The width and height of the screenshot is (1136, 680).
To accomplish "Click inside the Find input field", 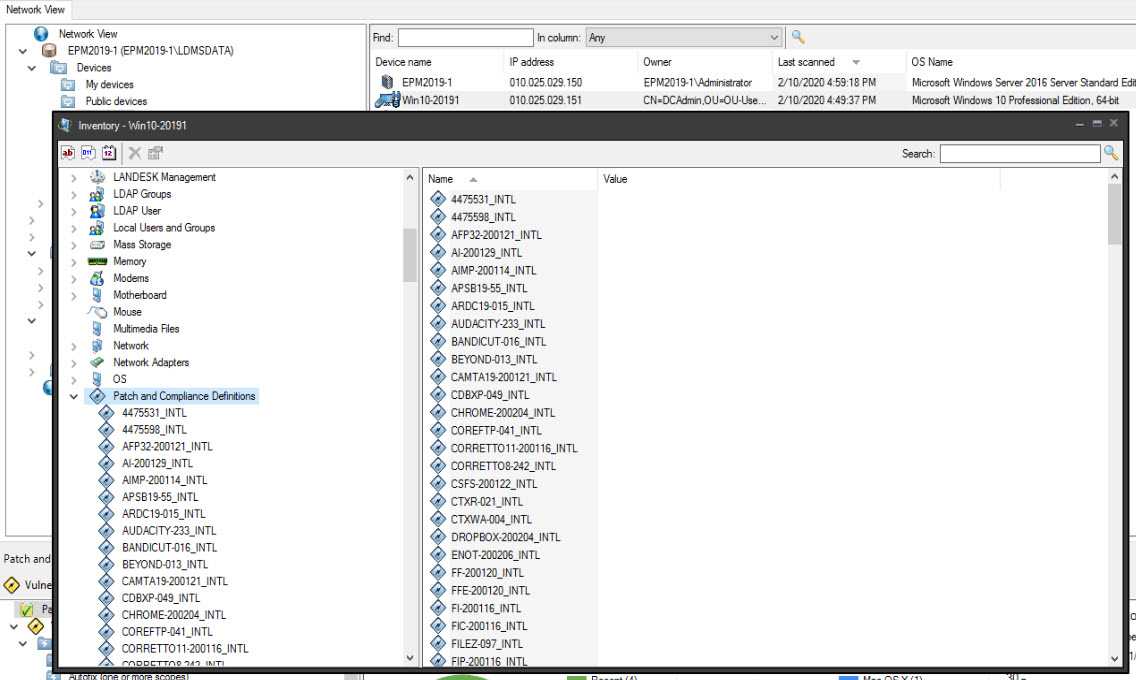I will tap(465, 35).
